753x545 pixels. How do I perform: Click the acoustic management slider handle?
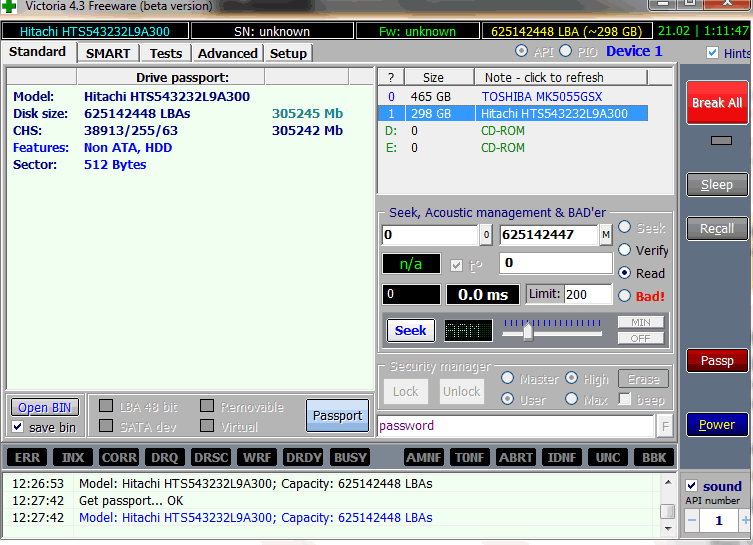(x=528, y=332)
